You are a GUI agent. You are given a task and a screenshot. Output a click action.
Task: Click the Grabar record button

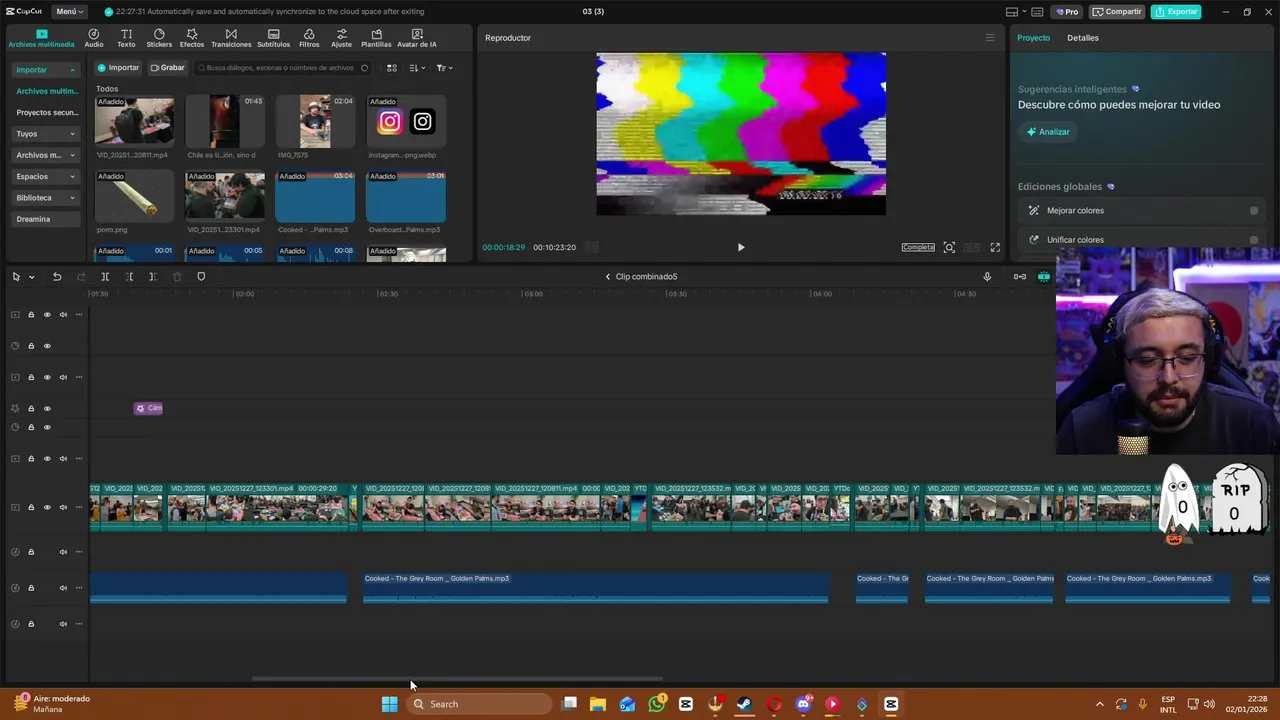click(167, 68)
